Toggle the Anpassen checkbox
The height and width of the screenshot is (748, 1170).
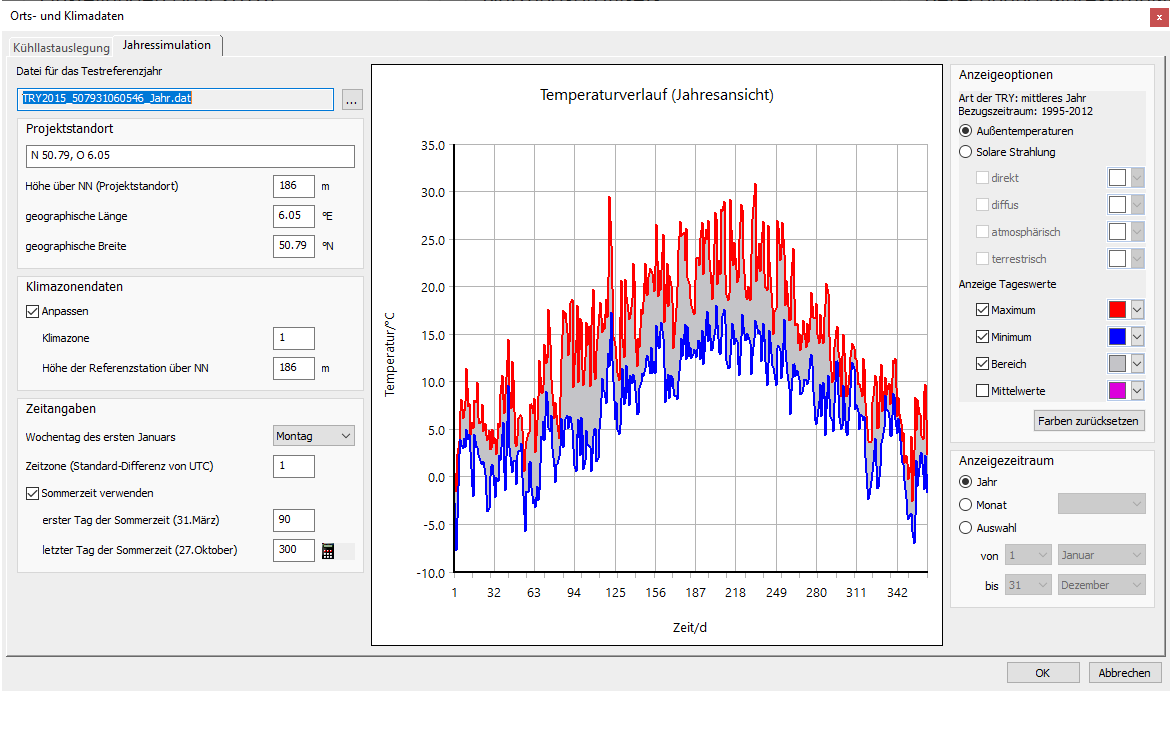pos(32,311)
